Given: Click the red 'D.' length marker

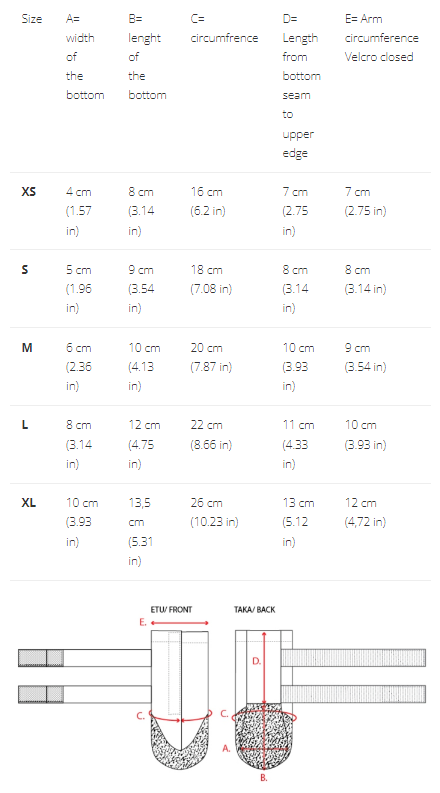Looking at the screenshot, I should click(x=256, y=661).
